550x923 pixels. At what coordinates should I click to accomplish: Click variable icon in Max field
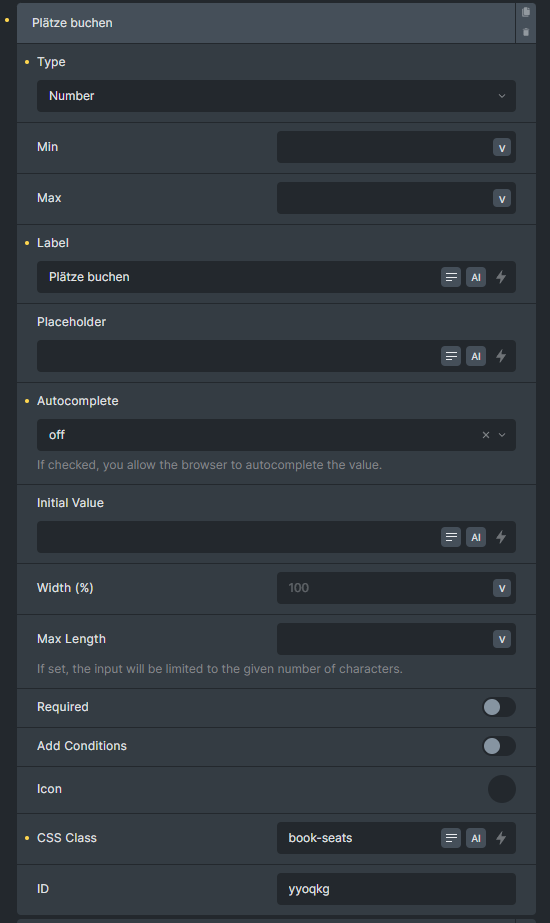[x=502, y=199]
